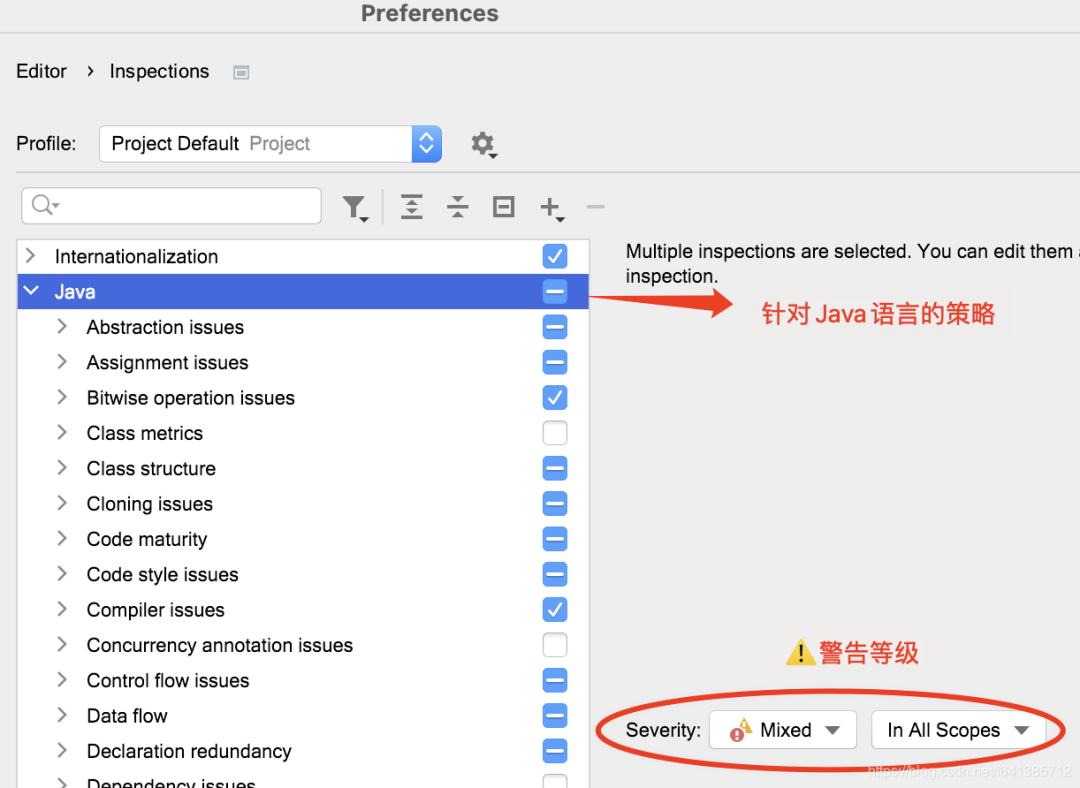Screen dimensions: 1080x788
Task: Select the Control flow issues row
Action: [x=303, y=681]
